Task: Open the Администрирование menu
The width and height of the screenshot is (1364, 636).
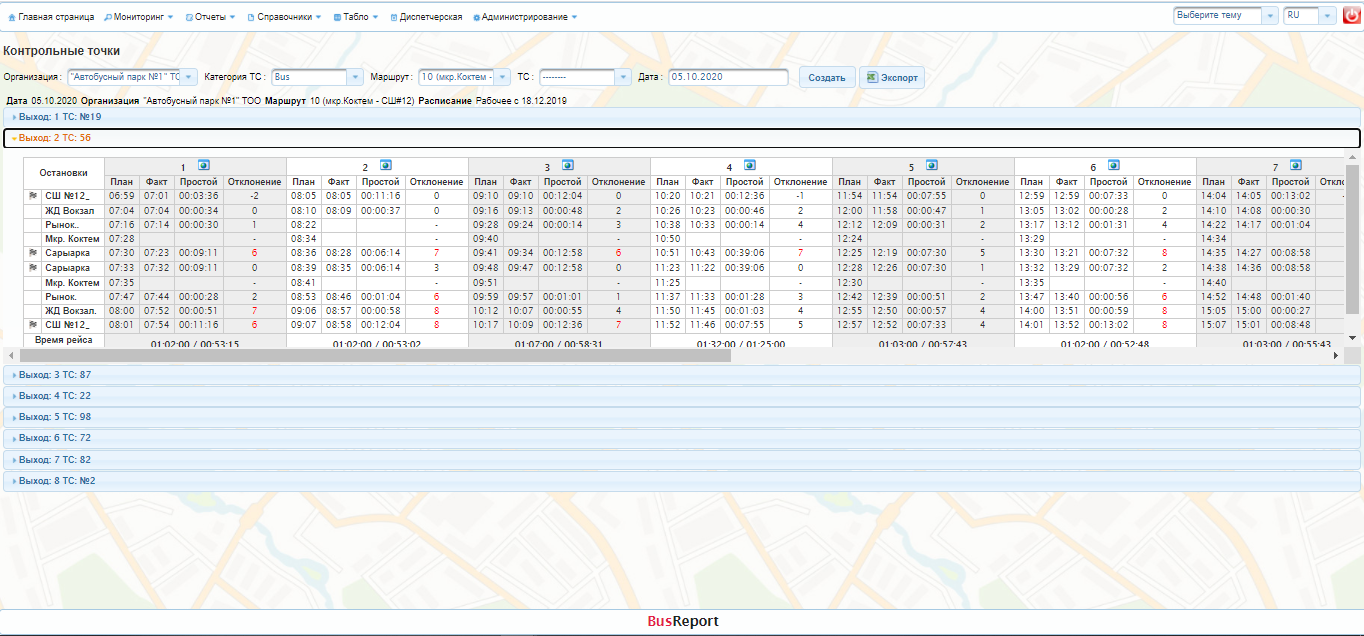Action: 525,17
